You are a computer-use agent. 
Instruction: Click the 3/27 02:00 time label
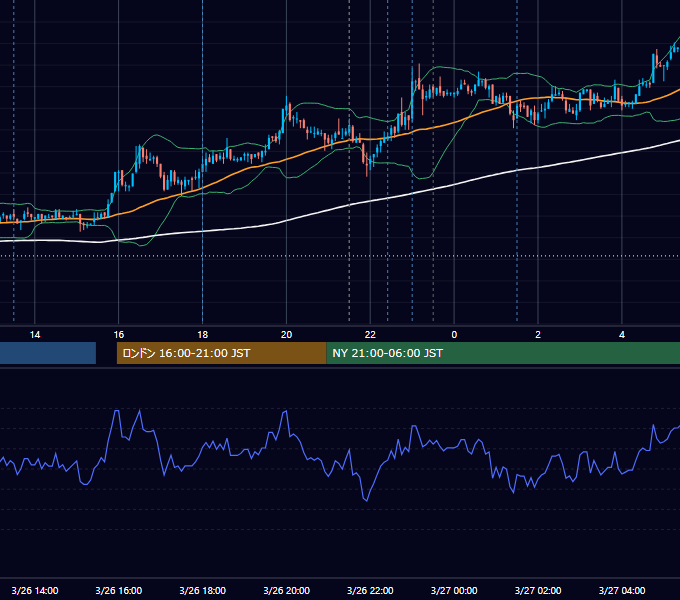click(x=538, y=590)
